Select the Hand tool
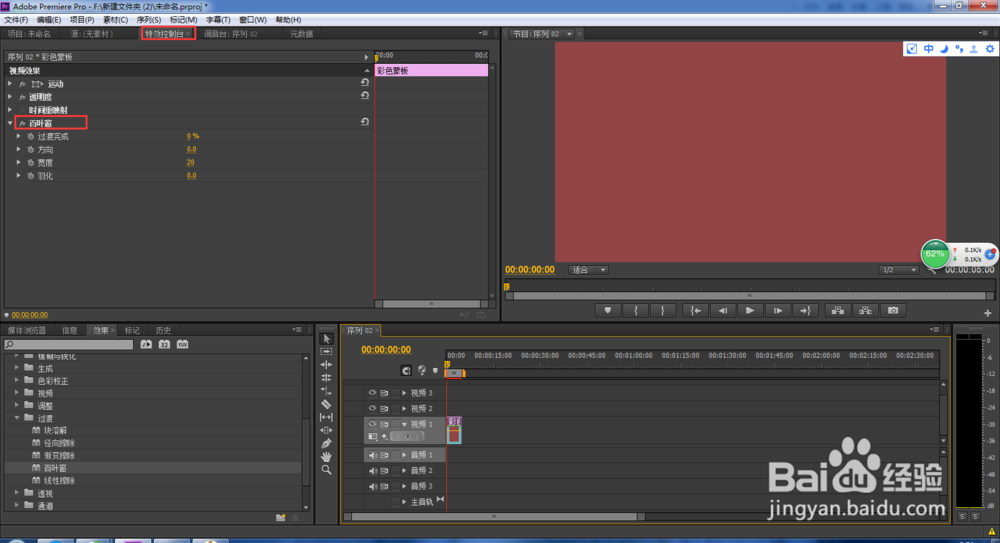This screenshot has width=1000, height=543. (x=327, y=457)
